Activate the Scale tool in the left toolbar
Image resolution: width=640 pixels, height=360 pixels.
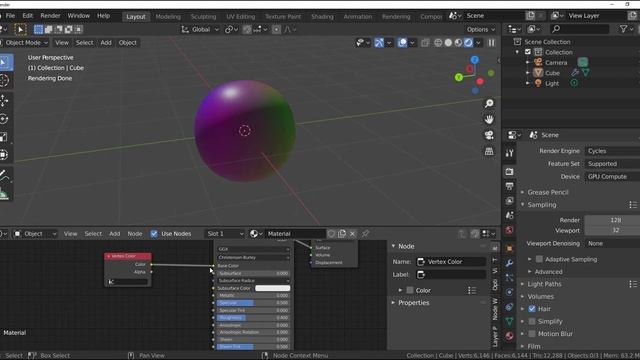tap(4, 137)
